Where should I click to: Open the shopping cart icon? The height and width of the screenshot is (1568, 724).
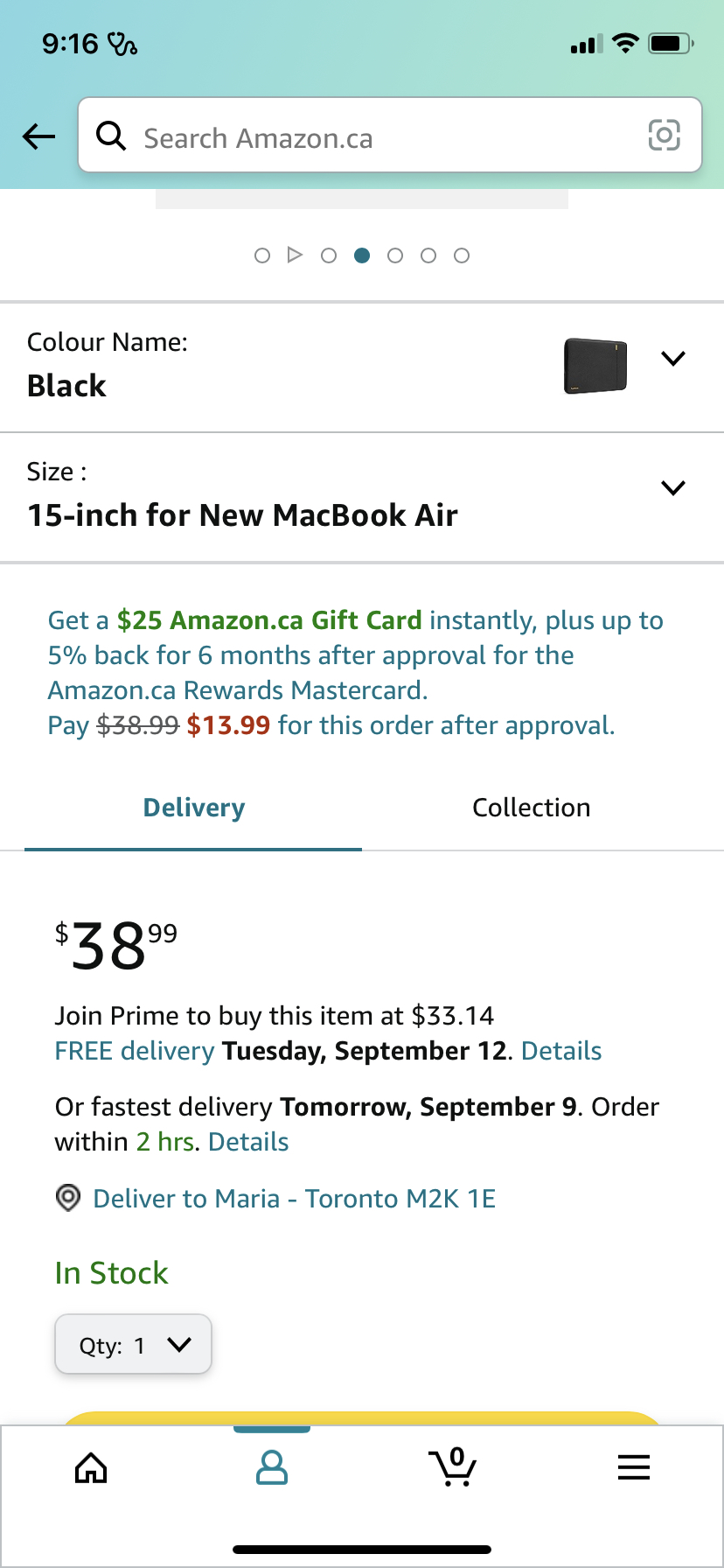pos(452,1467)
